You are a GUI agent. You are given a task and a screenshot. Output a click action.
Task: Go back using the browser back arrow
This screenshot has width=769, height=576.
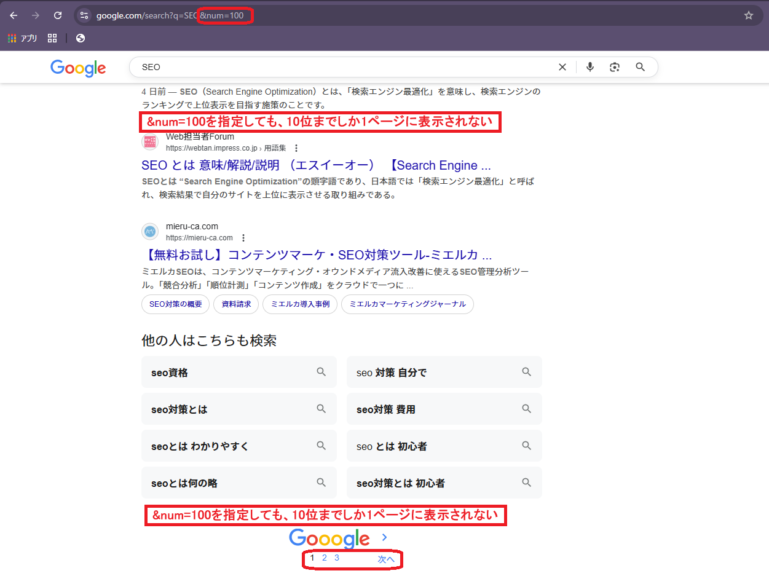pos(14,16)
